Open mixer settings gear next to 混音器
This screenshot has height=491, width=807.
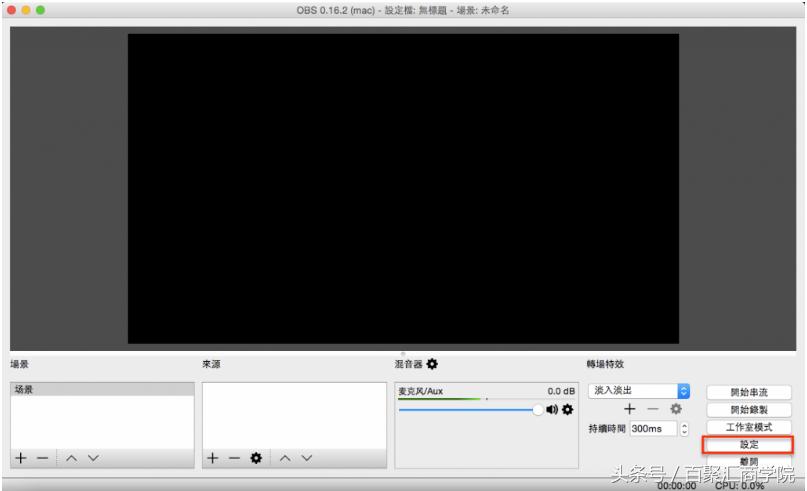pos(432,364)
